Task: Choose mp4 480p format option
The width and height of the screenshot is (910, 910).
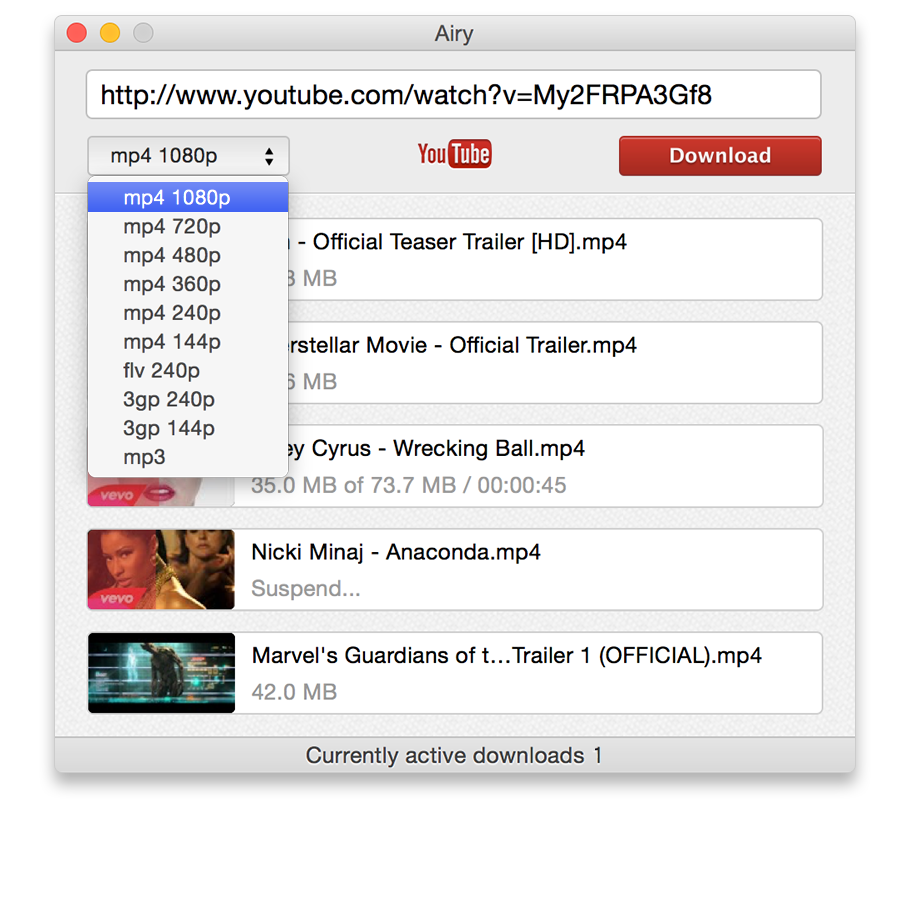Action: click(x=188, y=255)
